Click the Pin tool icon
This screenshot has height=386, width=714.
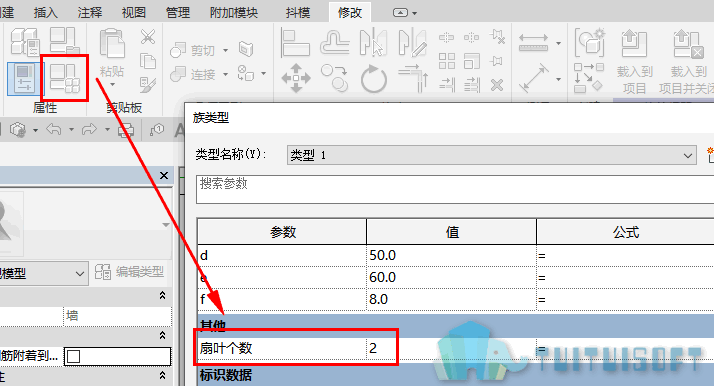(x=497, y=61)
